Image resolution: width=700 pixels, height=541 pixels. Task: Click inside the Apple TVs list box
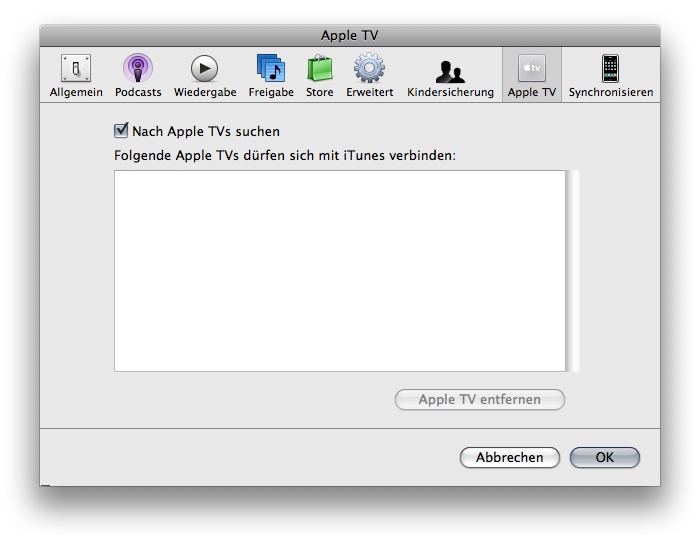(x=340, y=271)
